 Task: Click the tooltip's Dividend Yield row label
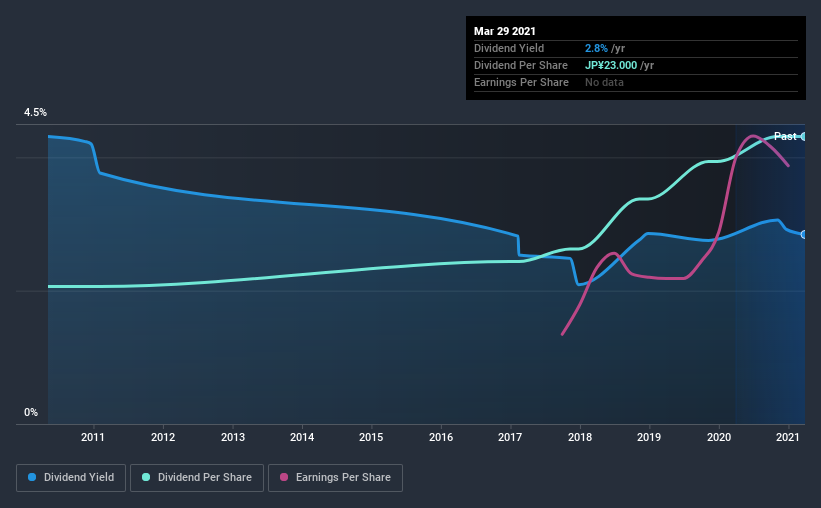509,48
